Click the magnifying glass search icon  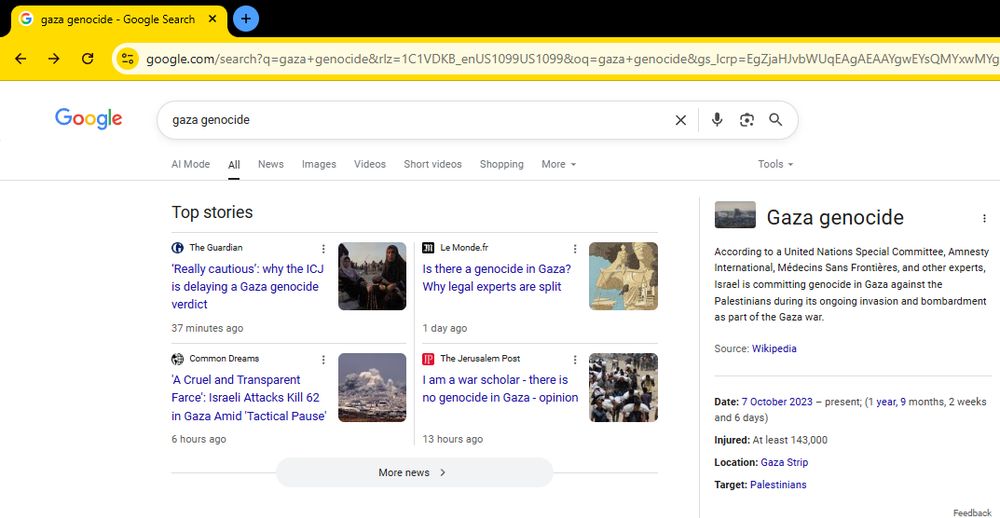[776, 119]
